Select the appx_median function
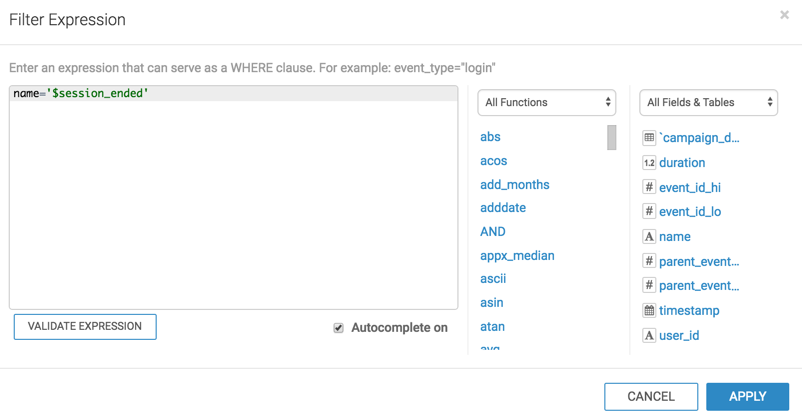Screen dimensions: 802x420 (517, 255)
